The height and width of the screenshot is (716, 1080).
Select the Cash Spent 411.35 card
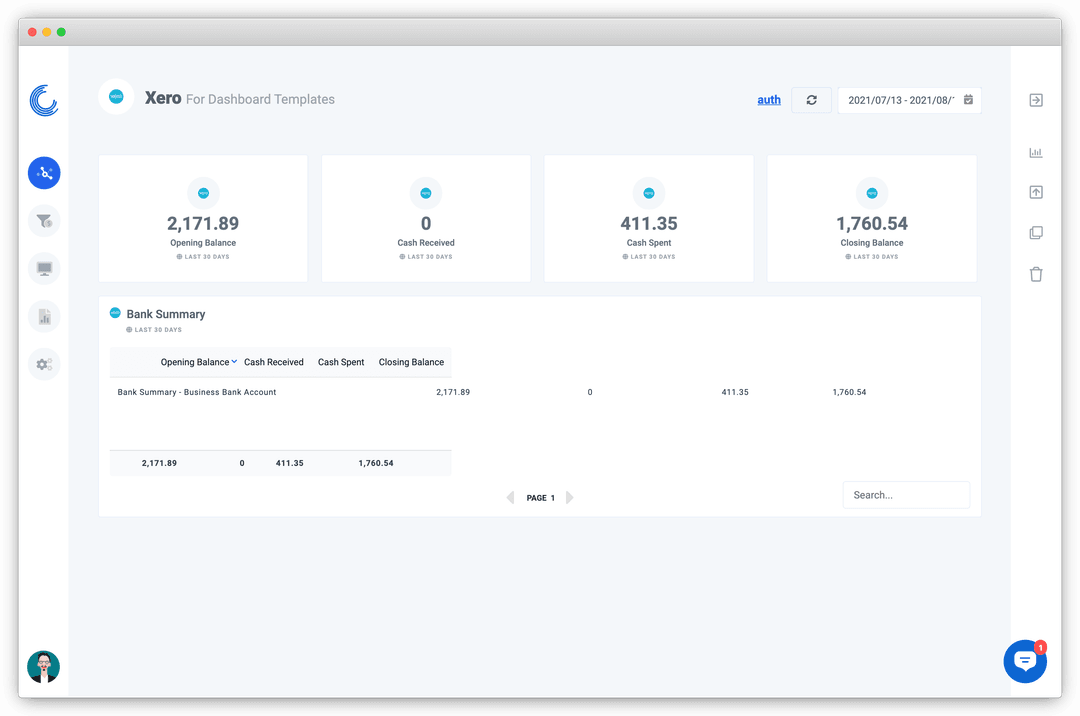point(649,218)
